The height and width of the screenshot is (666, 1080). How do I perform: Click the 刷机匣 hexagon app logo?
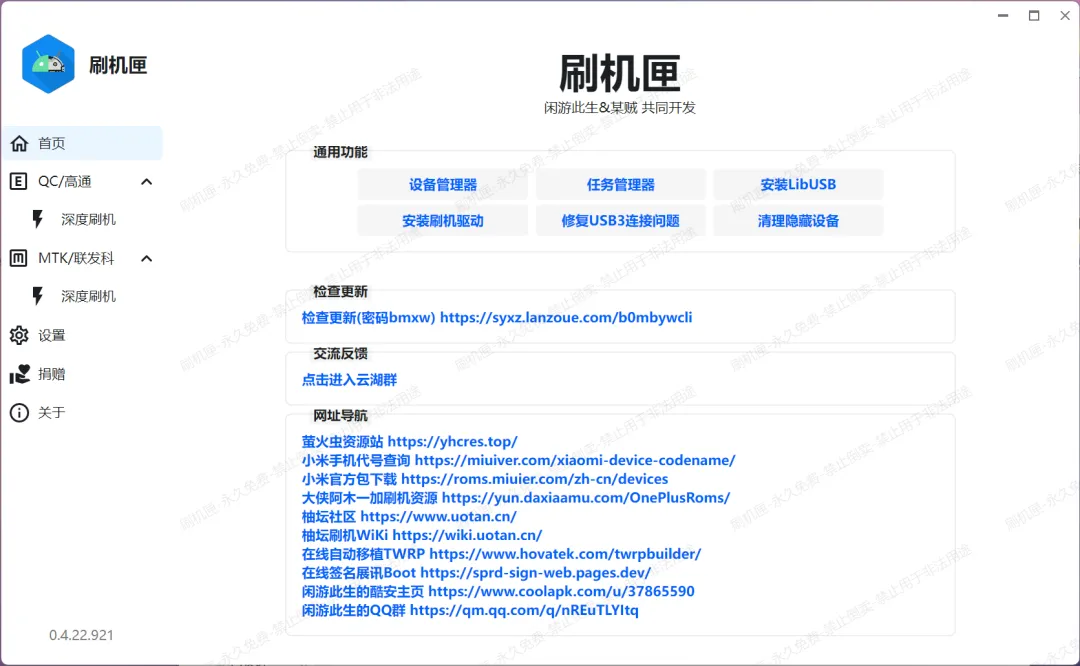48,64
